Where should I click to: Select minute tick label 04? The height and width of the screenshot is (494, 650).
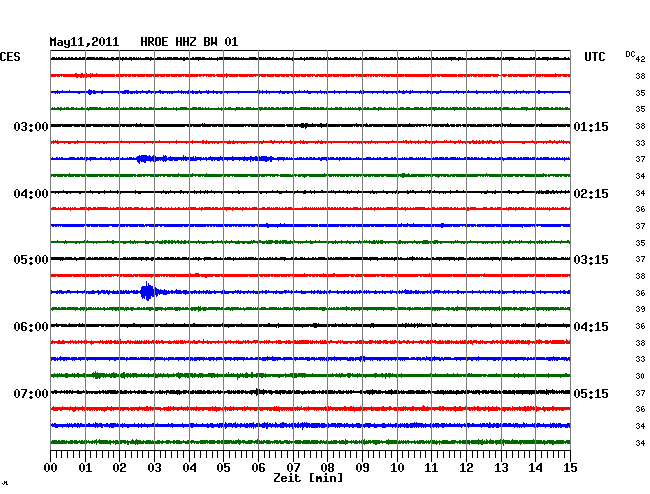coord(189,467)
